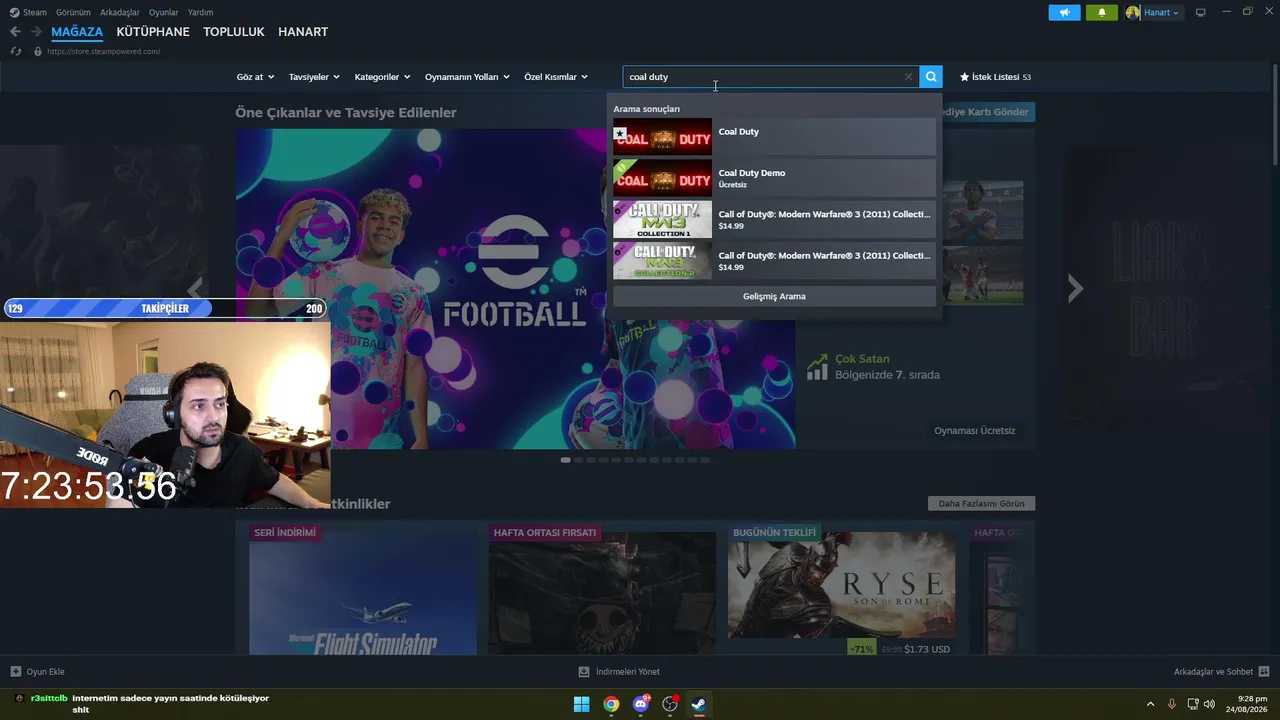Open the HANART profile tab
The height and width of the screenshot is (720, 1280).
click(303, 32)
